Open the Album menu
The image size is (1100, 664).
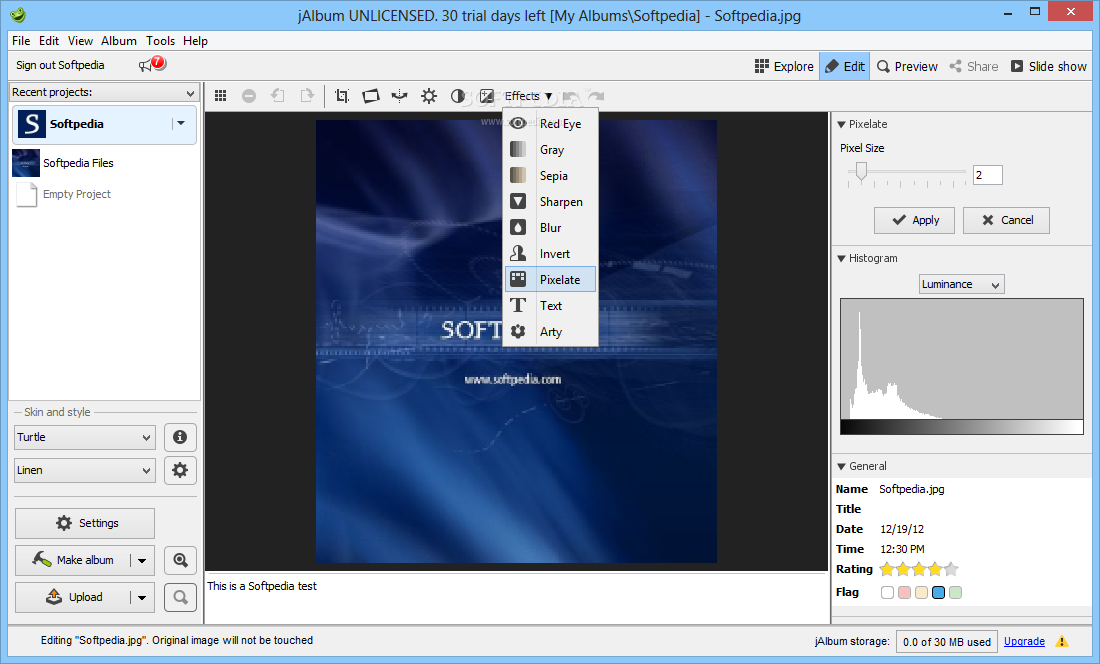click(119, 41)
